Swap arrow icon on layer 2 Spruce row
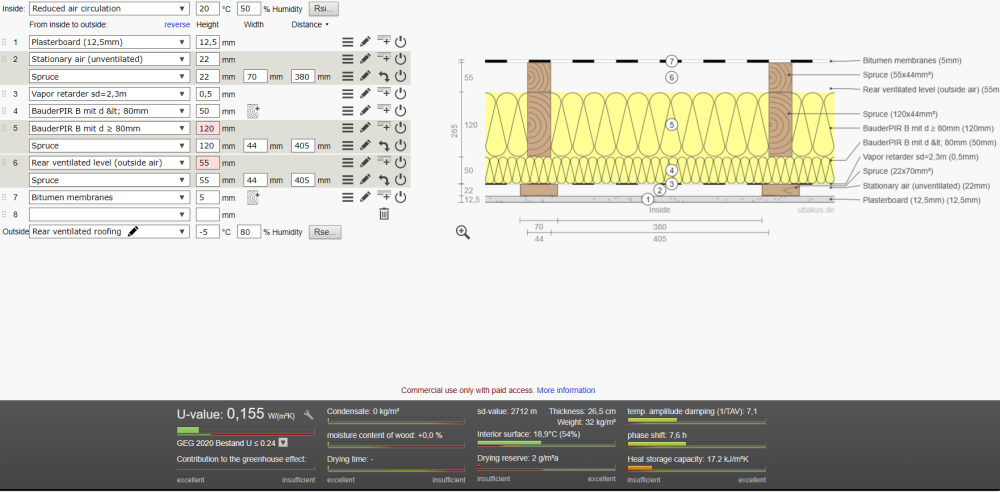The image size is (1000, 492). pos(383,77)
